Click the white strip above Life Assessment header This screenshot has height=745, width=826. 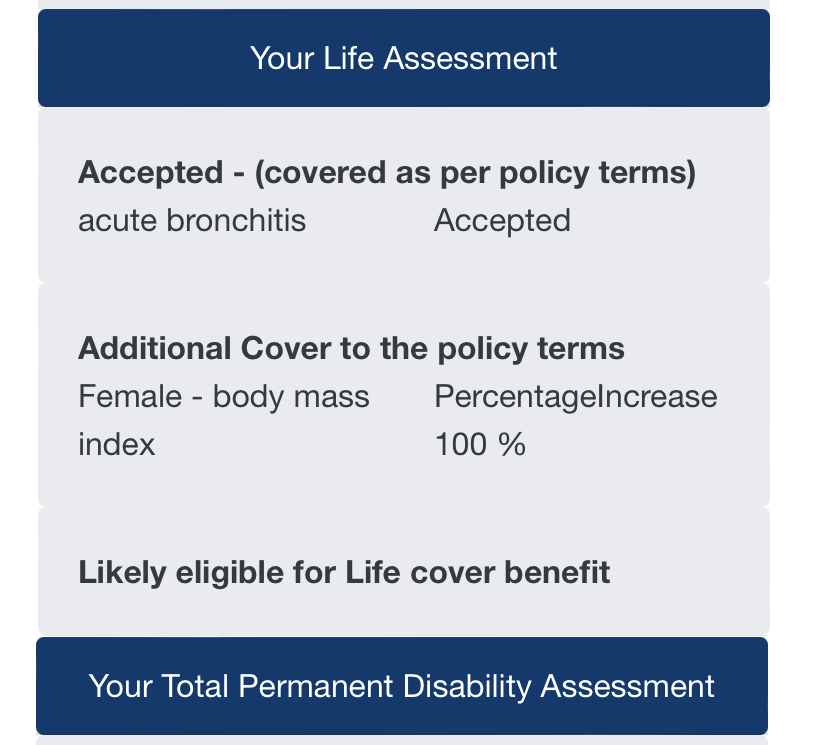403,4
